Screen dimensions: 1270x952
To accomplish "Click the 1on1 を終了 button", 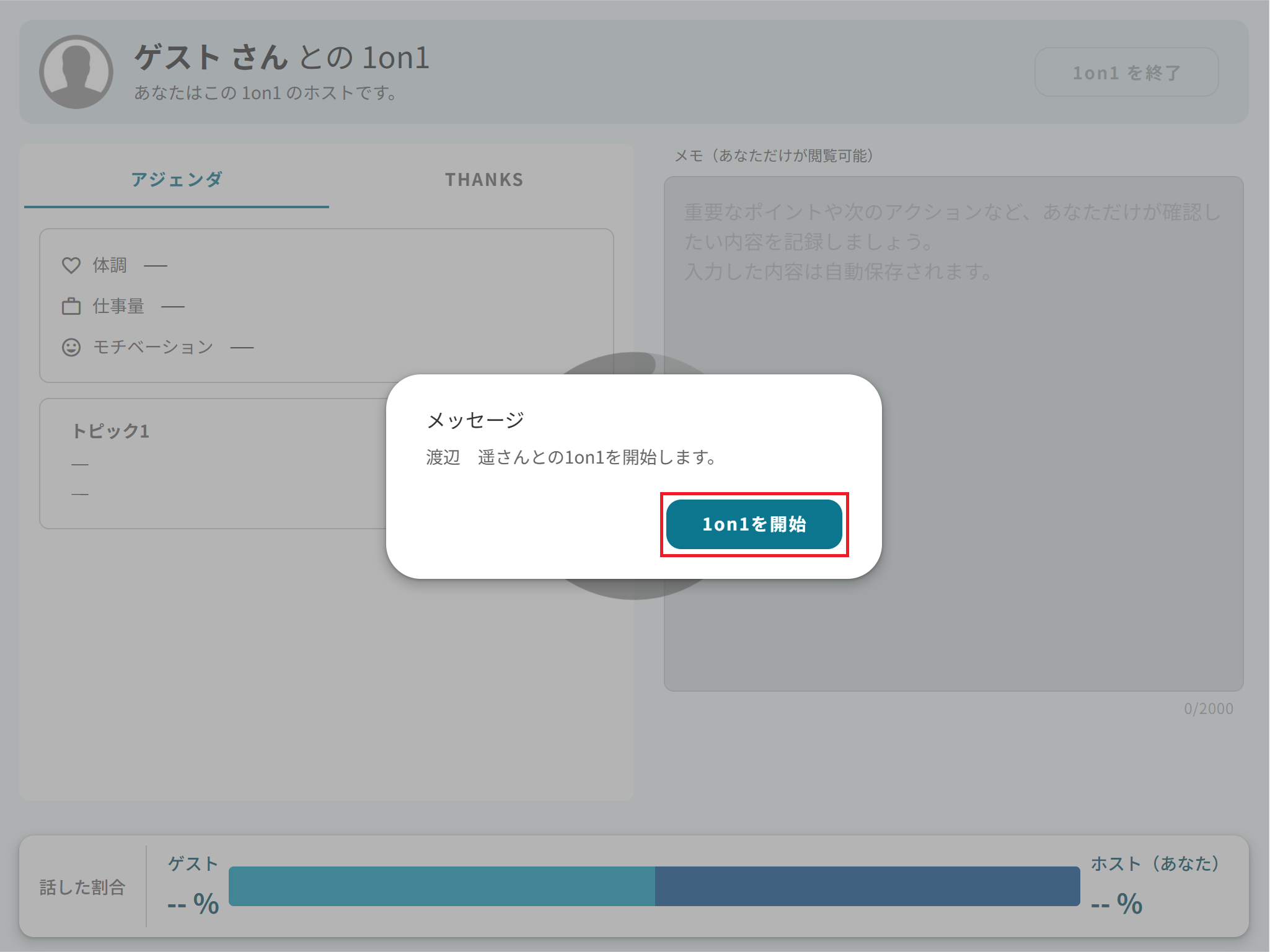I will (x=1126, y=72).
